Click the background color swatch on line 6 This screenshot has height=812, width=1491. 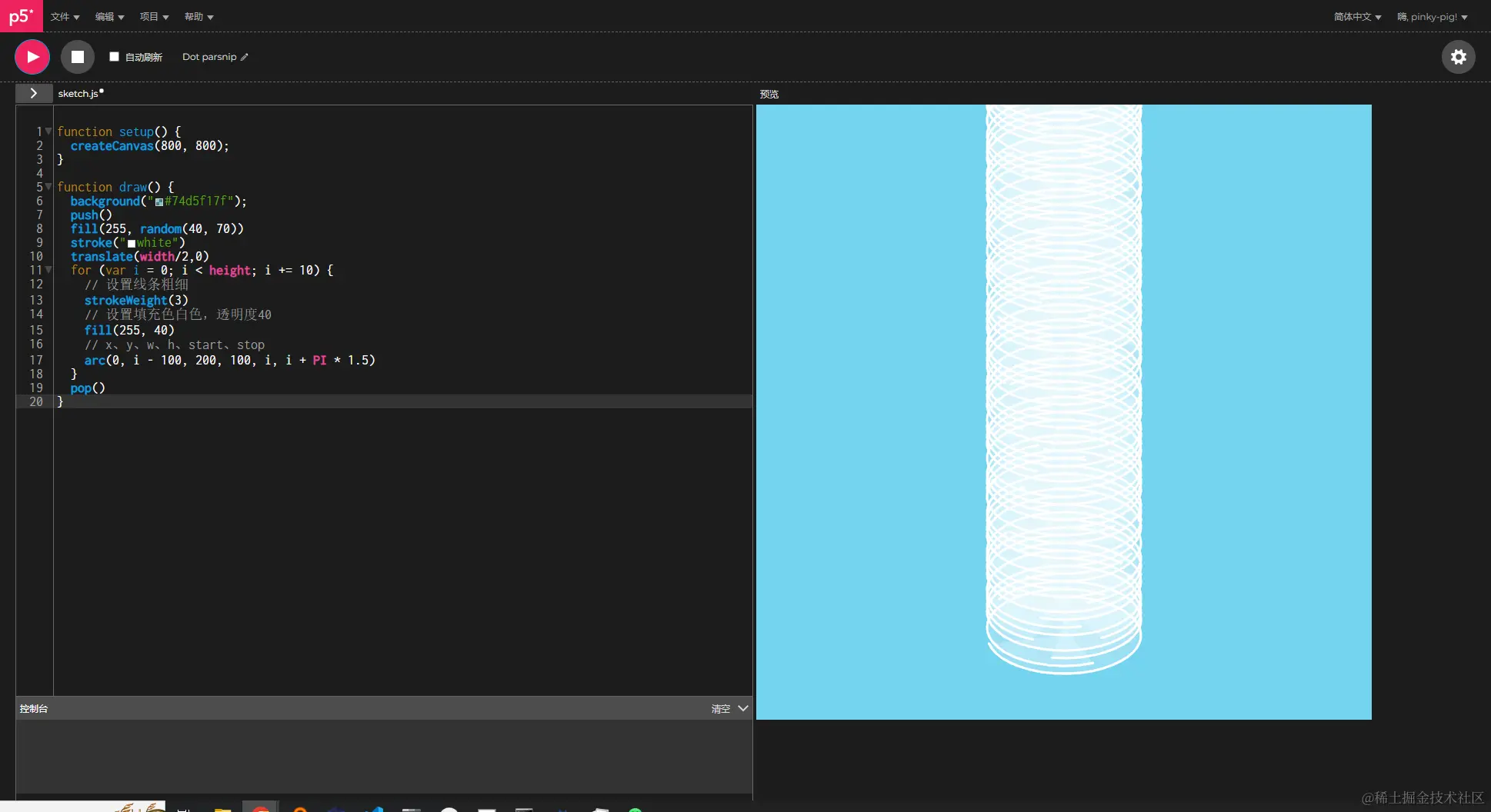coord(159,201)
